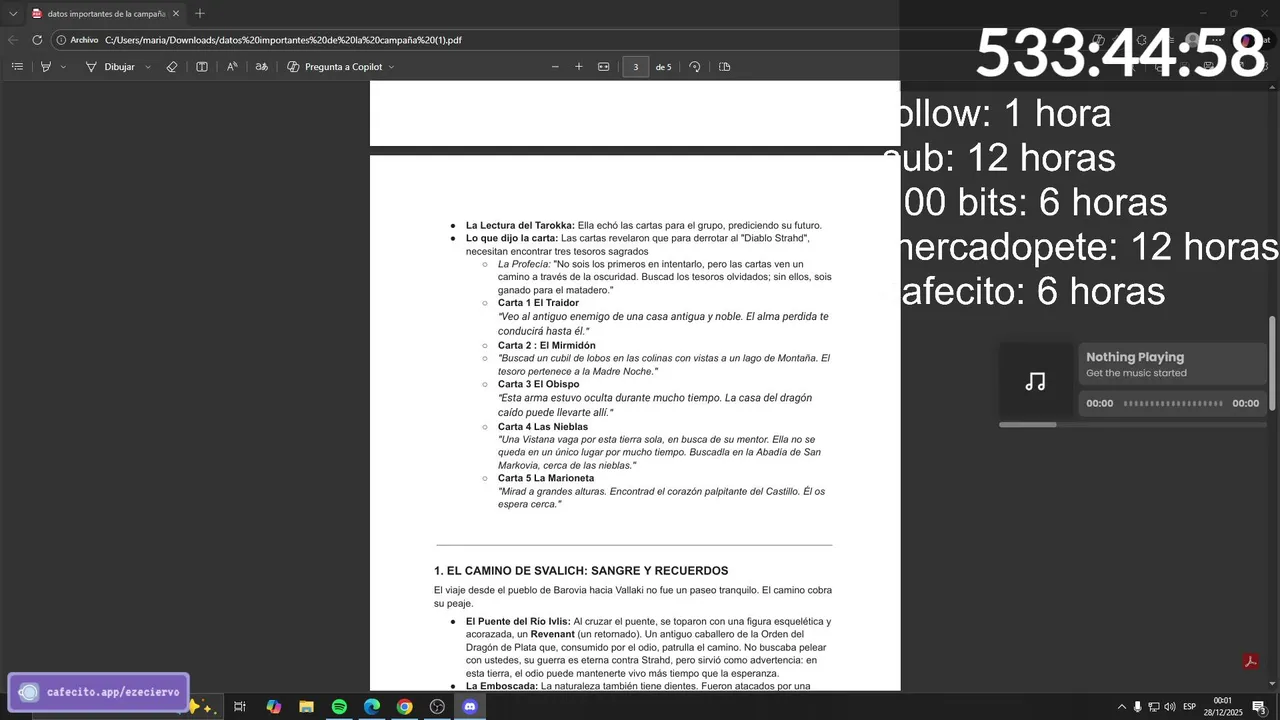Click the El Puente del Río Ivlis bullet
The image size is (1280, 720).
[x=648, y=647]
